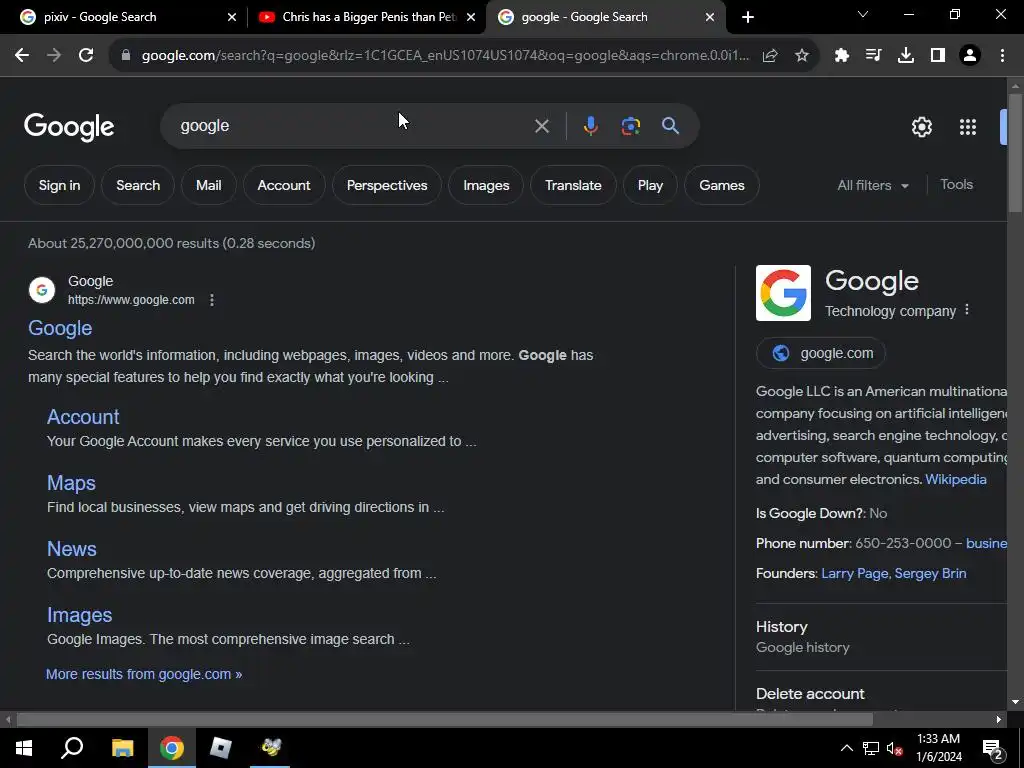Image resolution: width=1024 pixels, height=768 pixels.
Task: Open the main Google result title link
Action: coord(60,328)
